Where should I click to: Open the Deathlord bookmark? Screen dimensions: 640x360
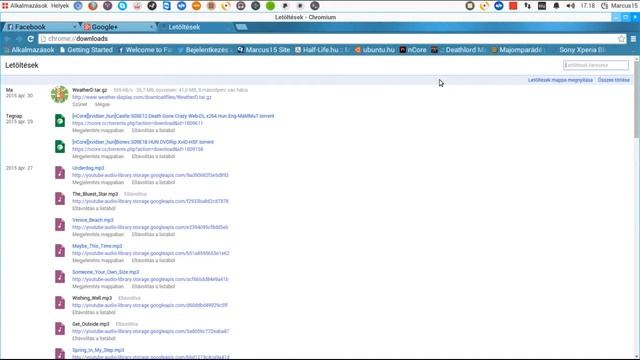point(459,50)
